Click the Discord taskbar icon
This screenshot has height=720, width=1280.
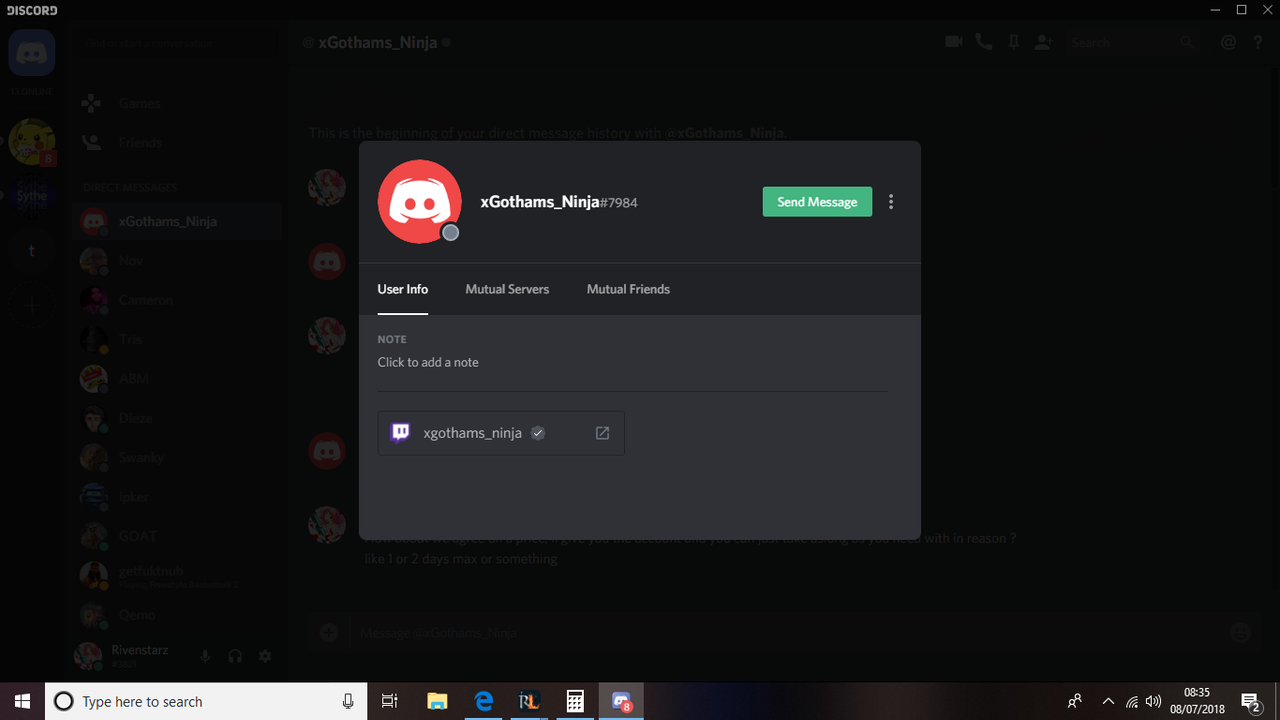(x=621, y=701)
